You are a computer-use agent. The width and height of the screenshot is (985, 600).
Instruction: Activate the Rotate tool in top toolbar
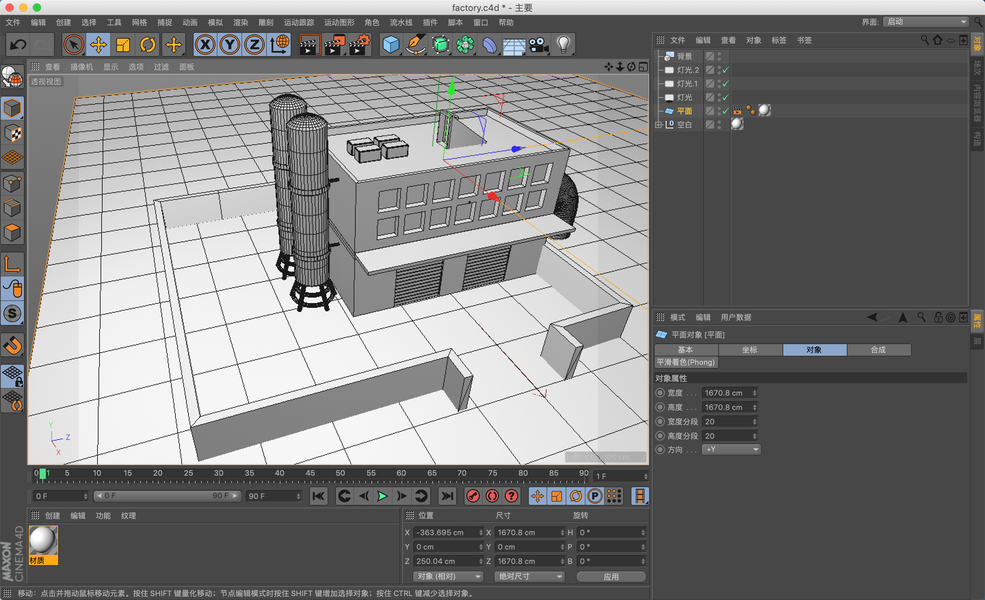148,45
